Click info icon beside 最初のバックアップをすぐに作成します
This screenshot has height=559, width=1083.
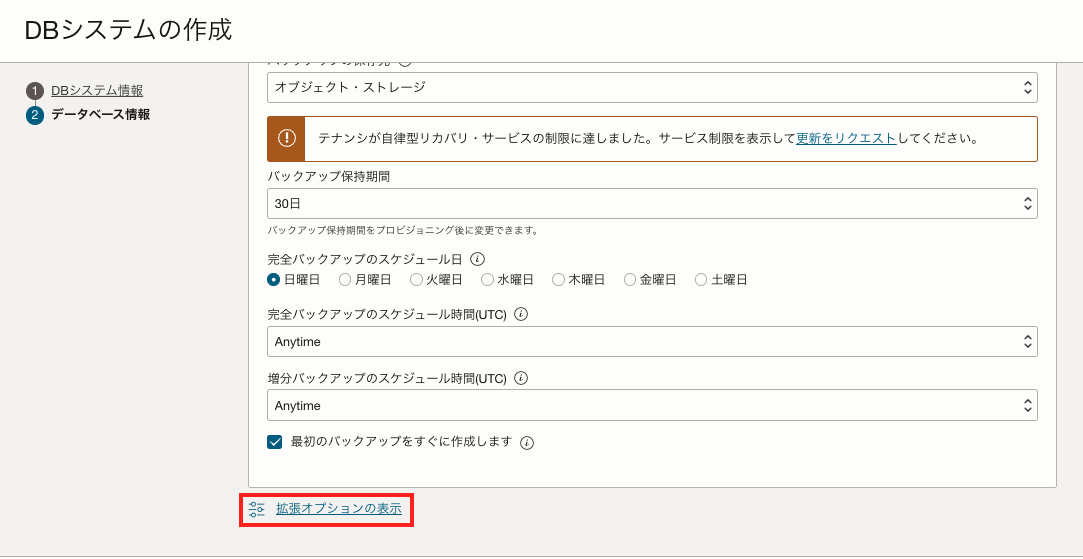[x=527, y=442]
